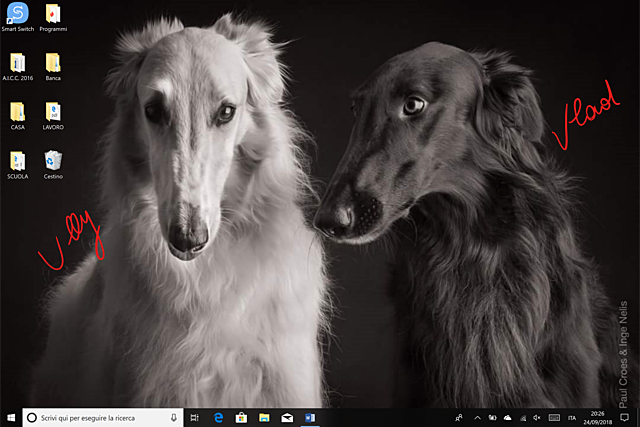Select the A.I.C.C. 2016 folder
Image resolution: width=640 pixels, height=427 pixels.
click(18, 67)
